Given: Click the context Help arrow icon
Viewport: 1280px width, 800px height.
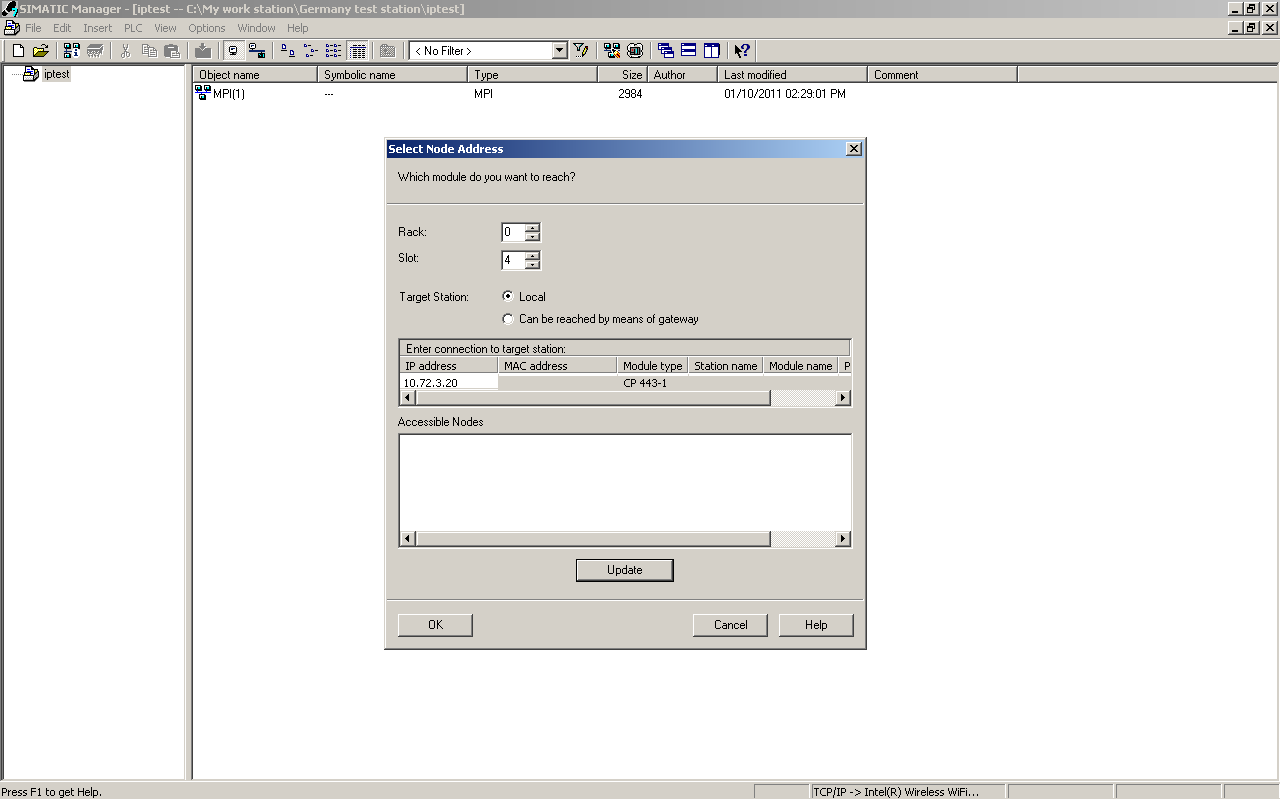Looking at the screenshot, I should click(742, 51).
